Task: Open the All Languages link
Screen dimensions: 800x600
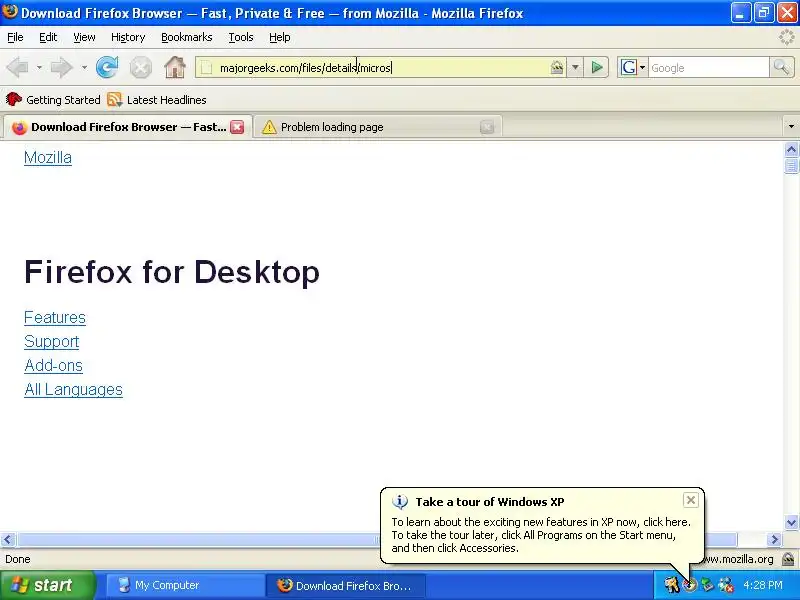Action: (x=73, y=389)
